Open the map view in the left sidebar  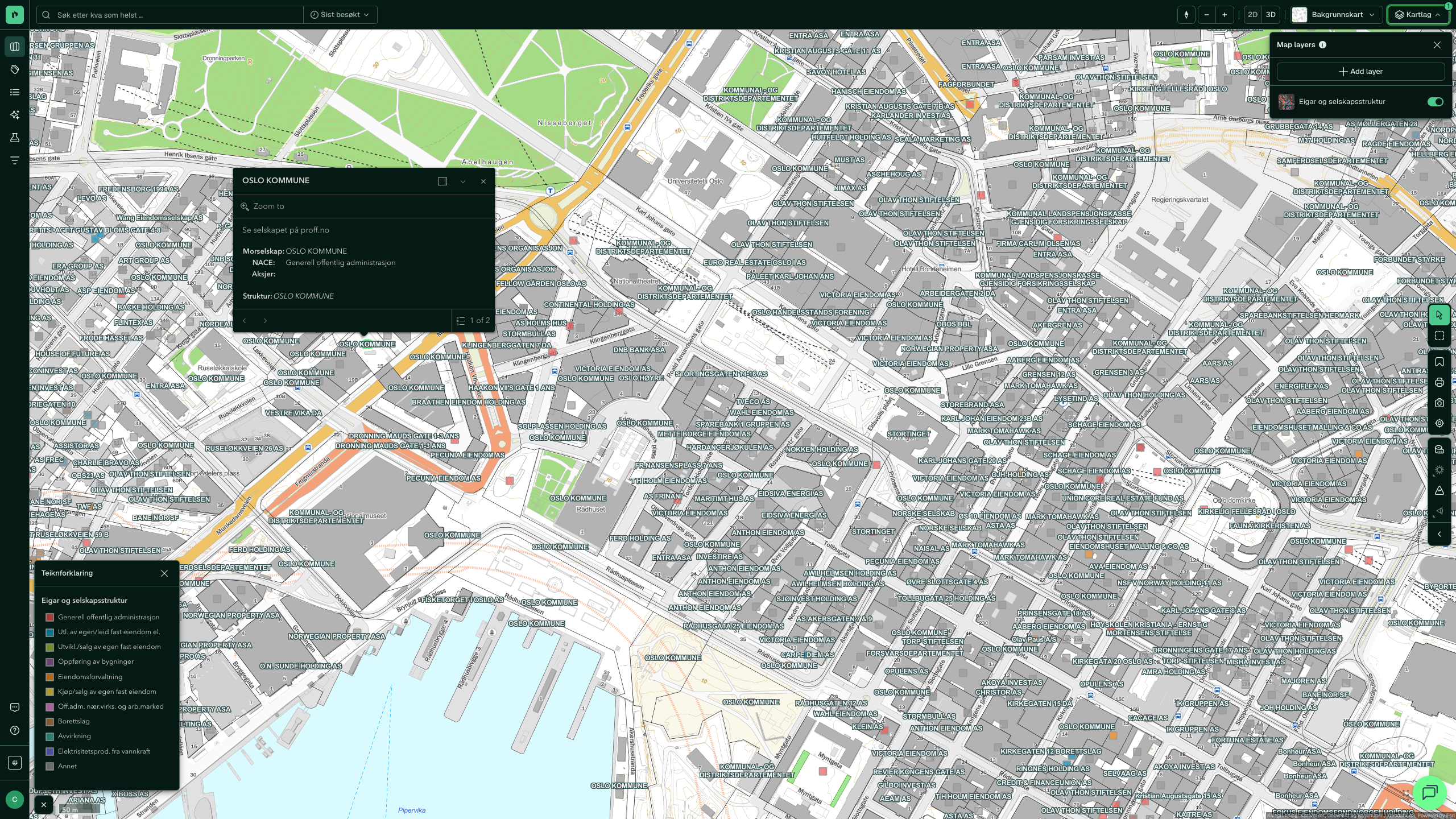coord(15,47)
